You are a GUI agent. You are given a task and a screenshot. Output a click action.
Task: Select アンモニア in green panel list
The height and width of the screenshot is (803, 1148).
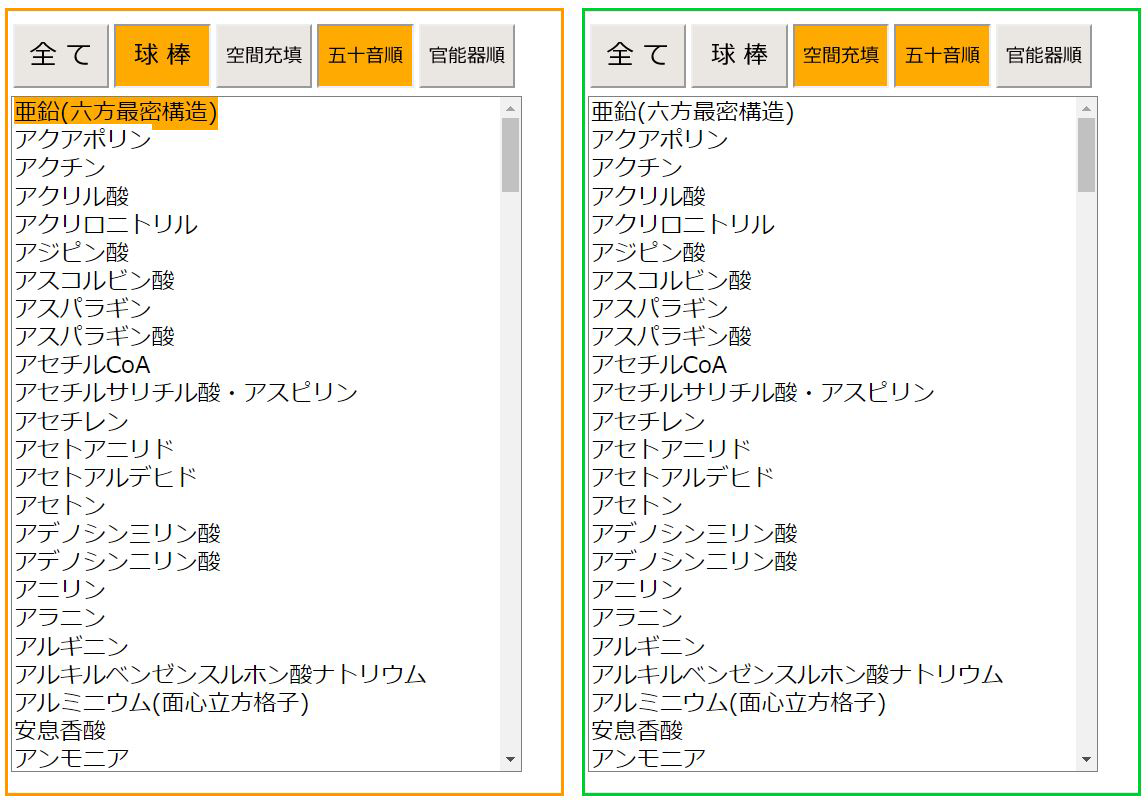coord(648,758)
